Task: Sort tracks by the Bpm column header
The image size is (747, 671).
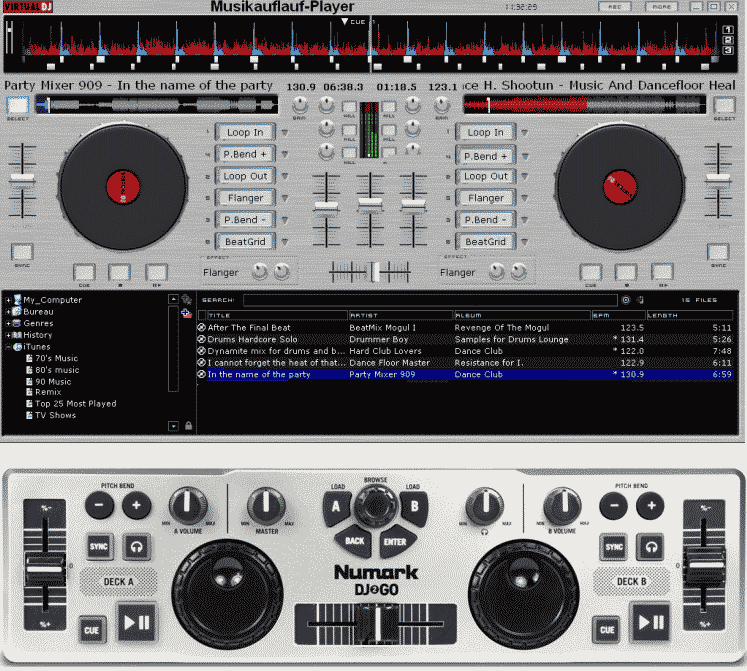Action: tap(619, 315)
